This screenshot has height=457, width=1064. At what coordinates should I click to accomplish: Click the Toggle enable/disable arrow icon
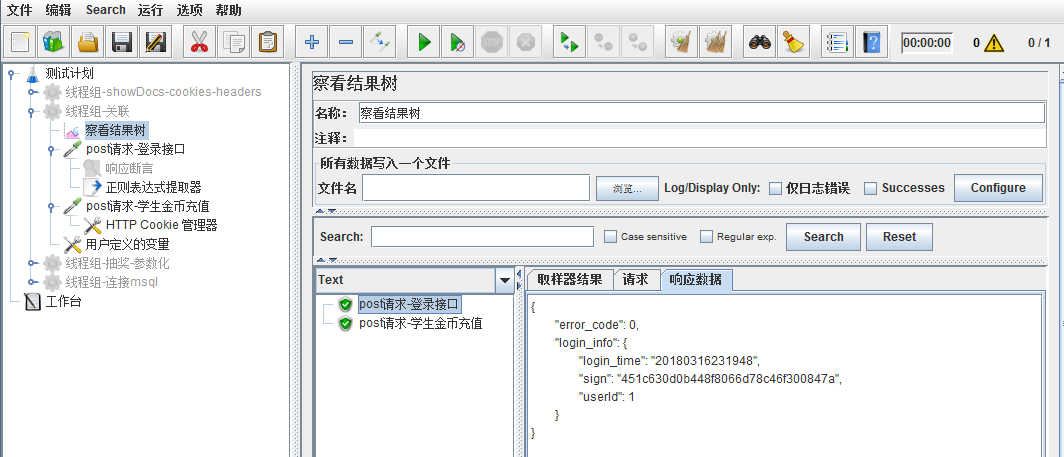(x=379, y=43)
